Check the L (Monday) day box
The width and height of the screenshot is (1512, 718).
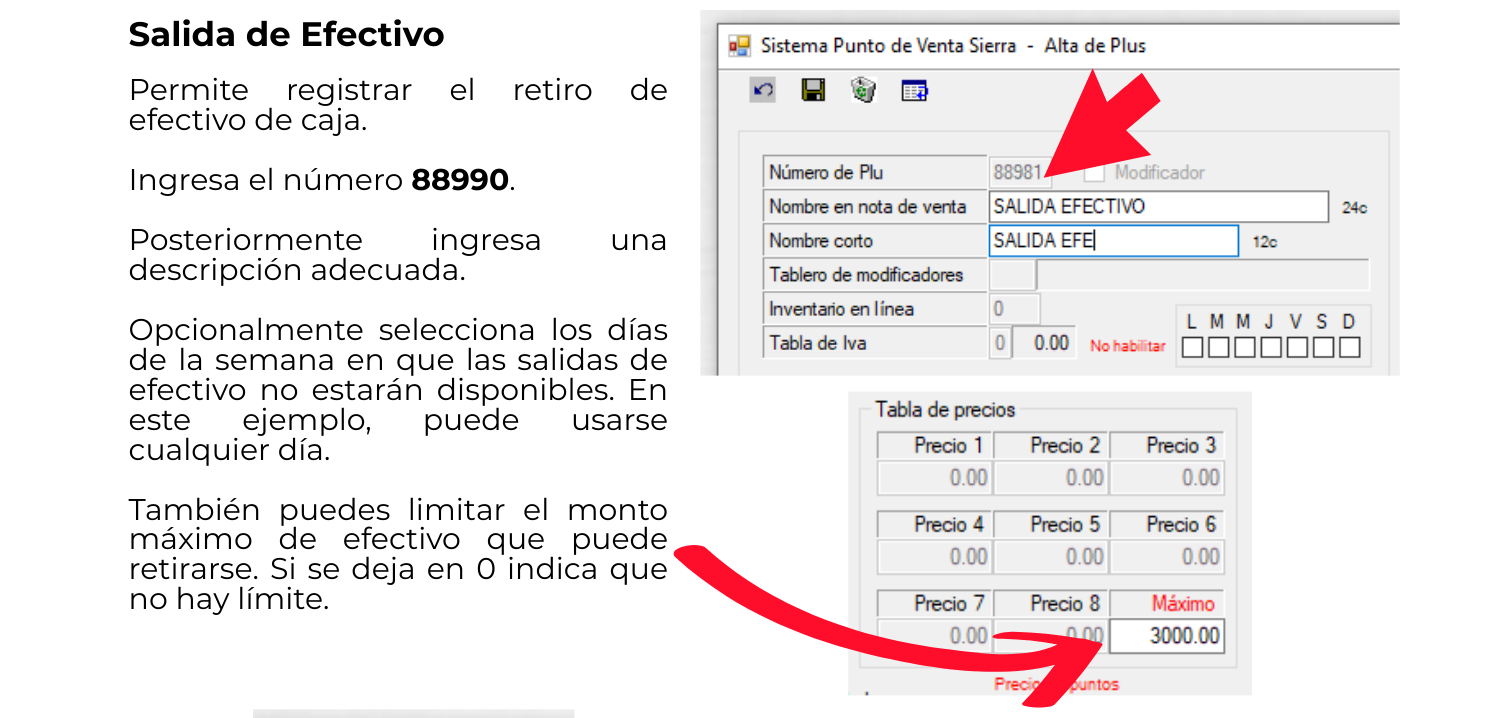1191,347
